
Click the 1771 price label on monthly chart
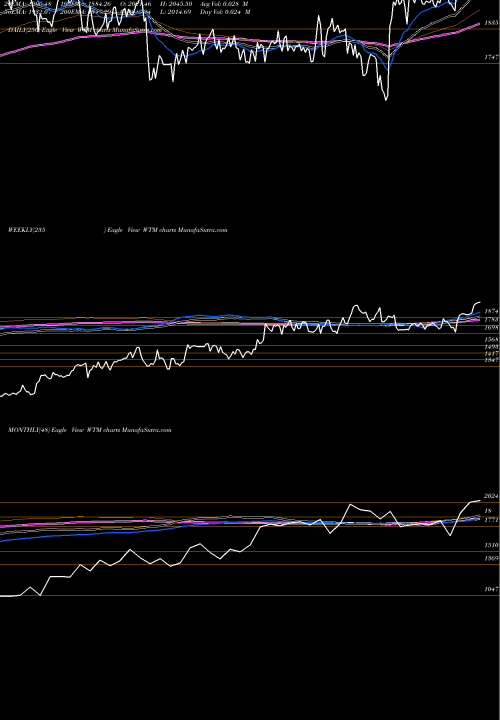point(491,520)
